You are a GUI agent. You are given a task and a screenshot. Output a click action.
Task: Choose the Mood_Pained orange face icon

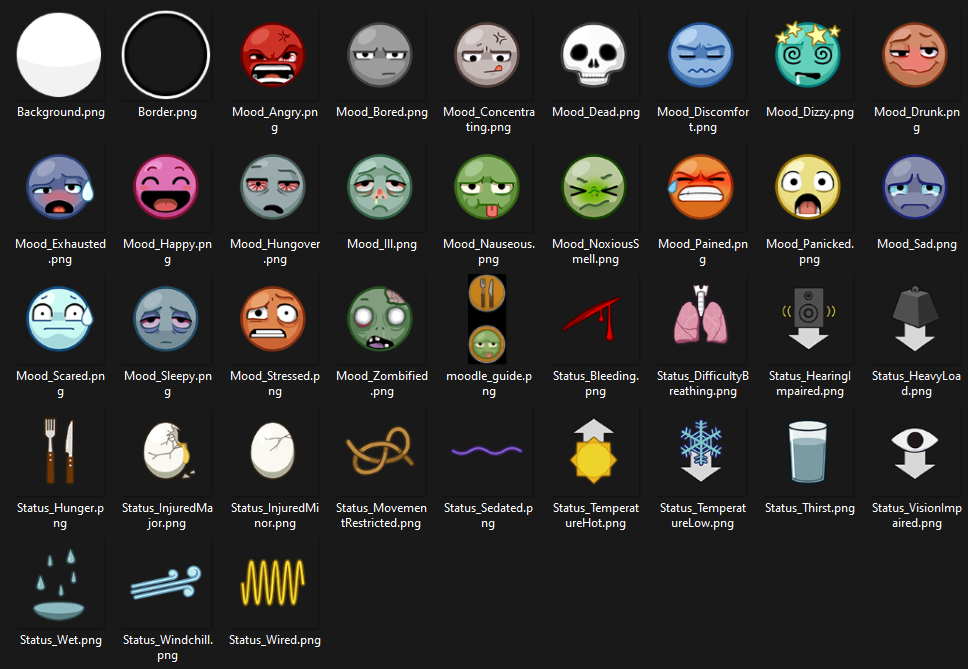point(701,187)
